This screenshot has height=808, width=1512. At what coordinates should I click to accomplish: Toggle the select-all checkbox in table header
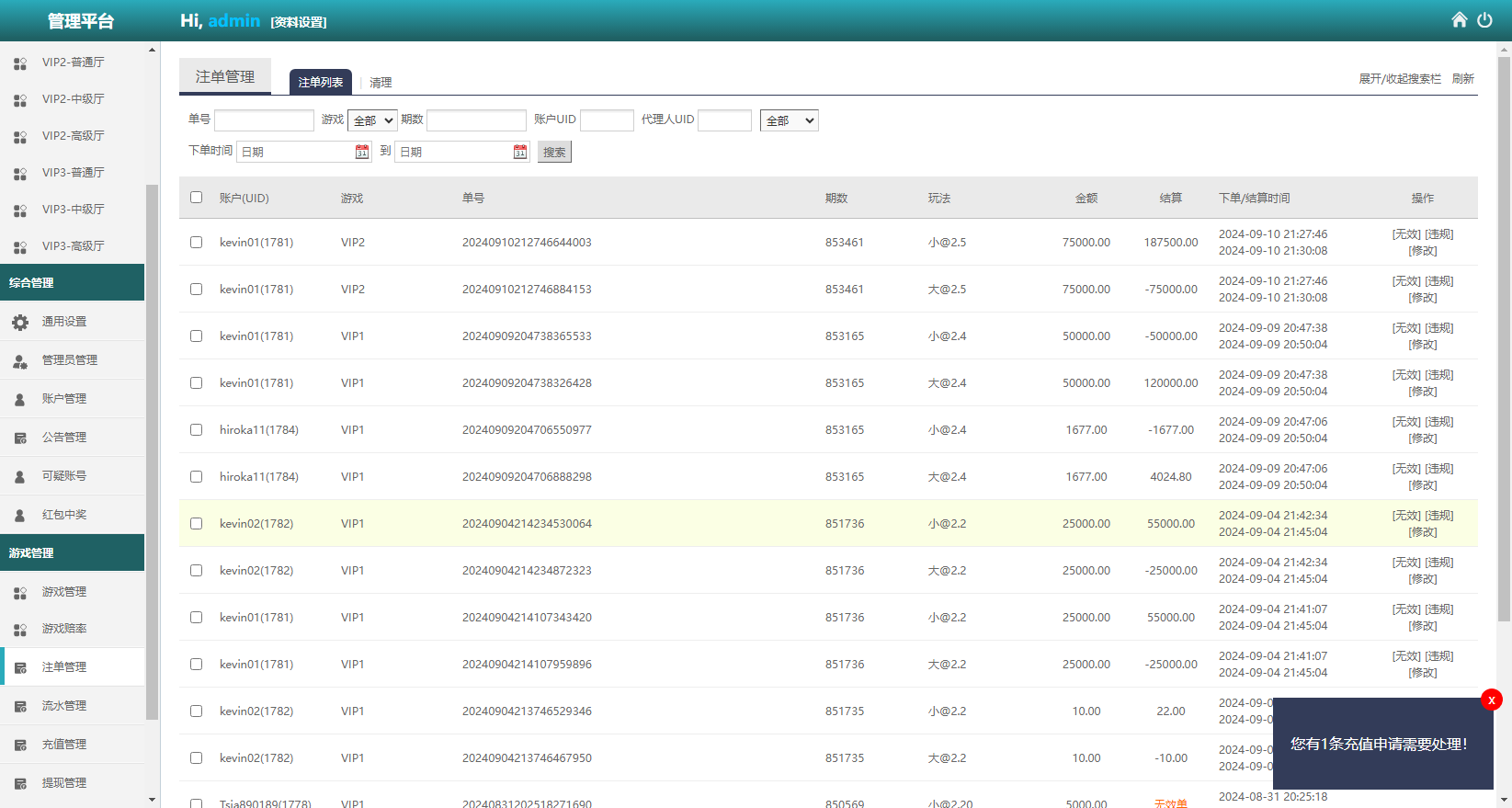tap(196, 198)
